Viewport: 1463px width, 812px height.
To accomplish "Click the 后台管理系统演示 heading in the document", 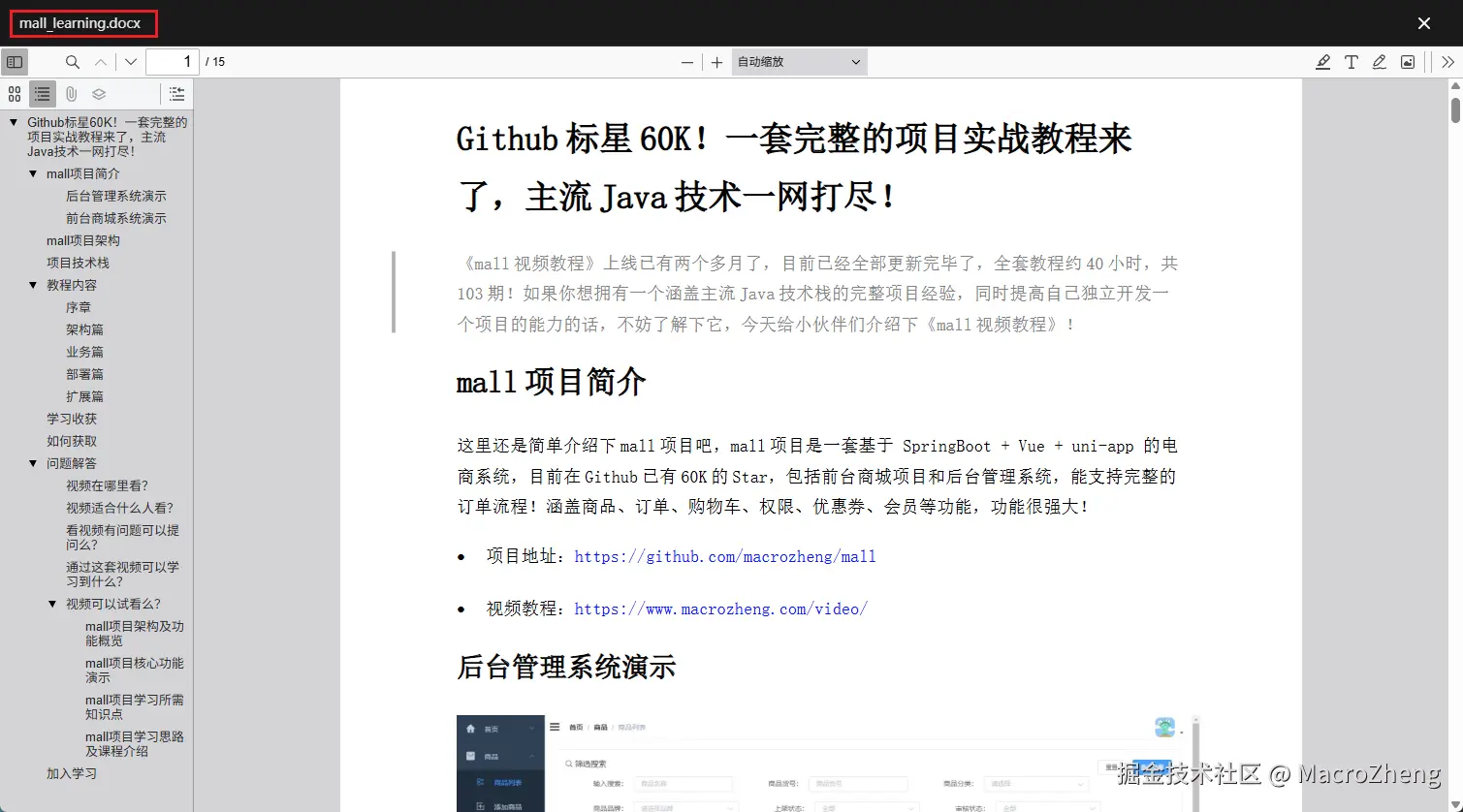I will (x=566, y=668).
